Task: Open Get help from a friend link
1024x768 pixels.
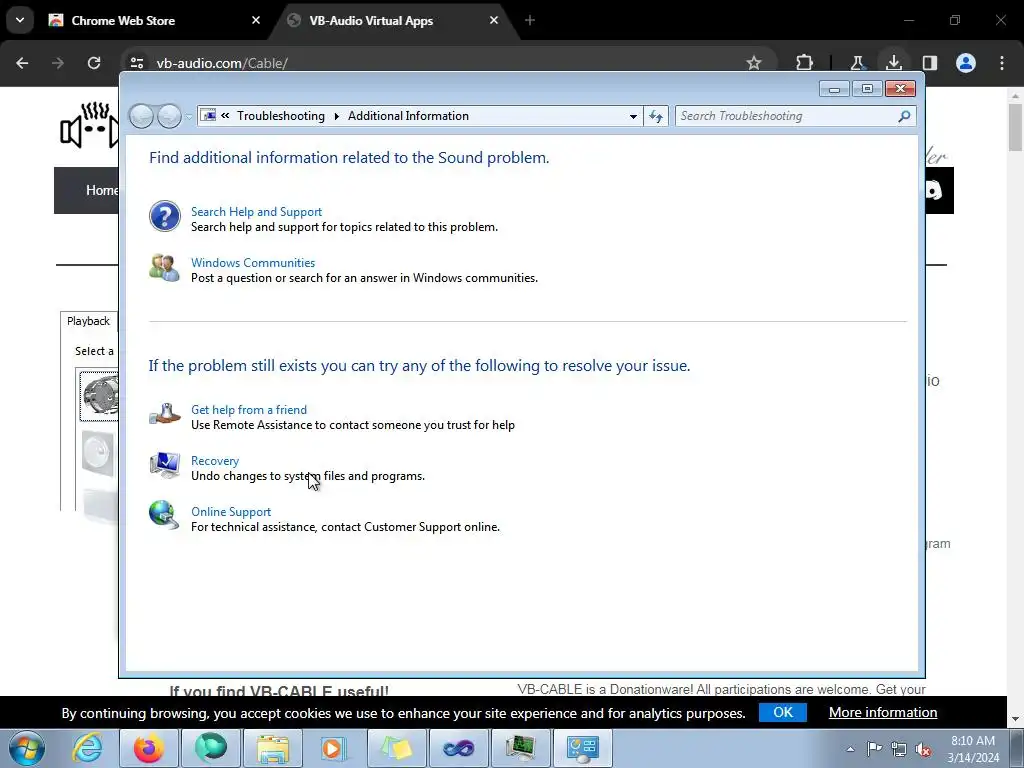Action: 249,409
